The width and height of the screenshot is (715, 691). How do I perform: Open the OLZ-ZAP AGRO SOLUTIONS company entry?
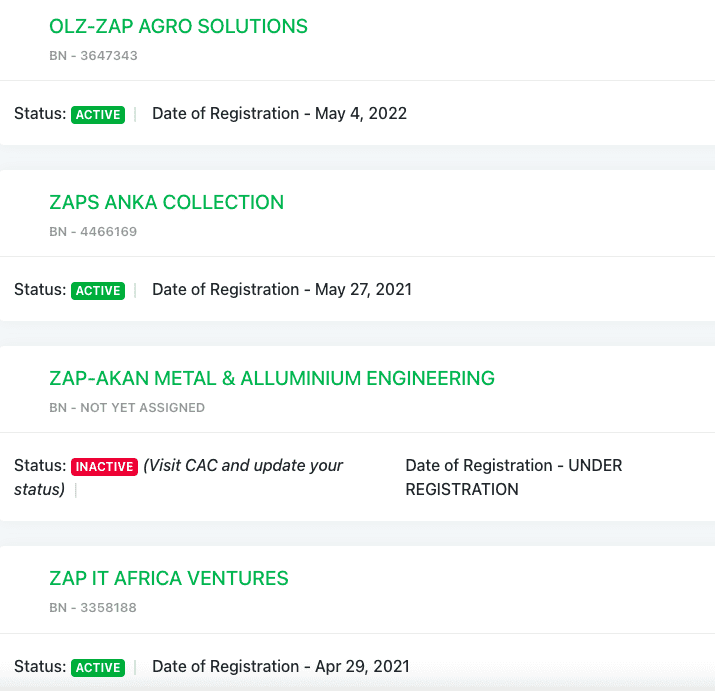tap(178, 27)
